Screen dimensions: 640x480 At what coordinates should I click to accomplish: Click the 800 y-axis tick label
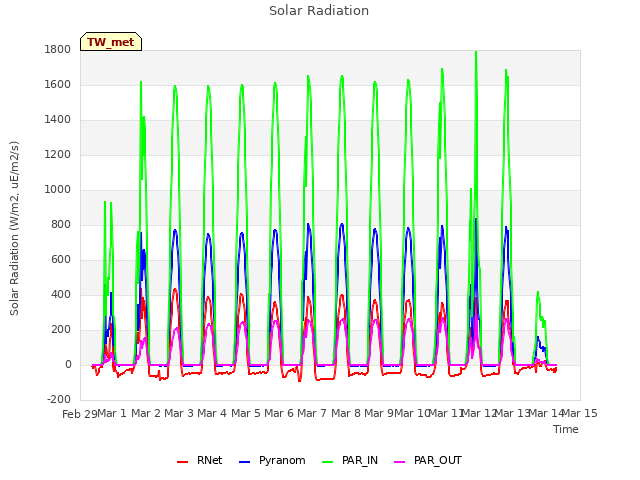(61, 224)
